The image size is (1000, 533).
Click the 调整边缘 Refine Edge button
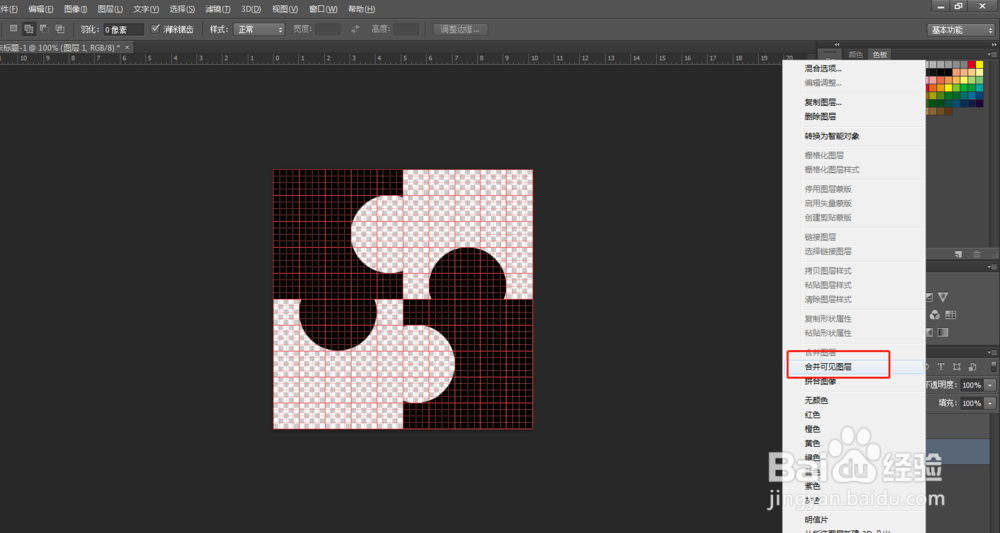tap(460, 29)
